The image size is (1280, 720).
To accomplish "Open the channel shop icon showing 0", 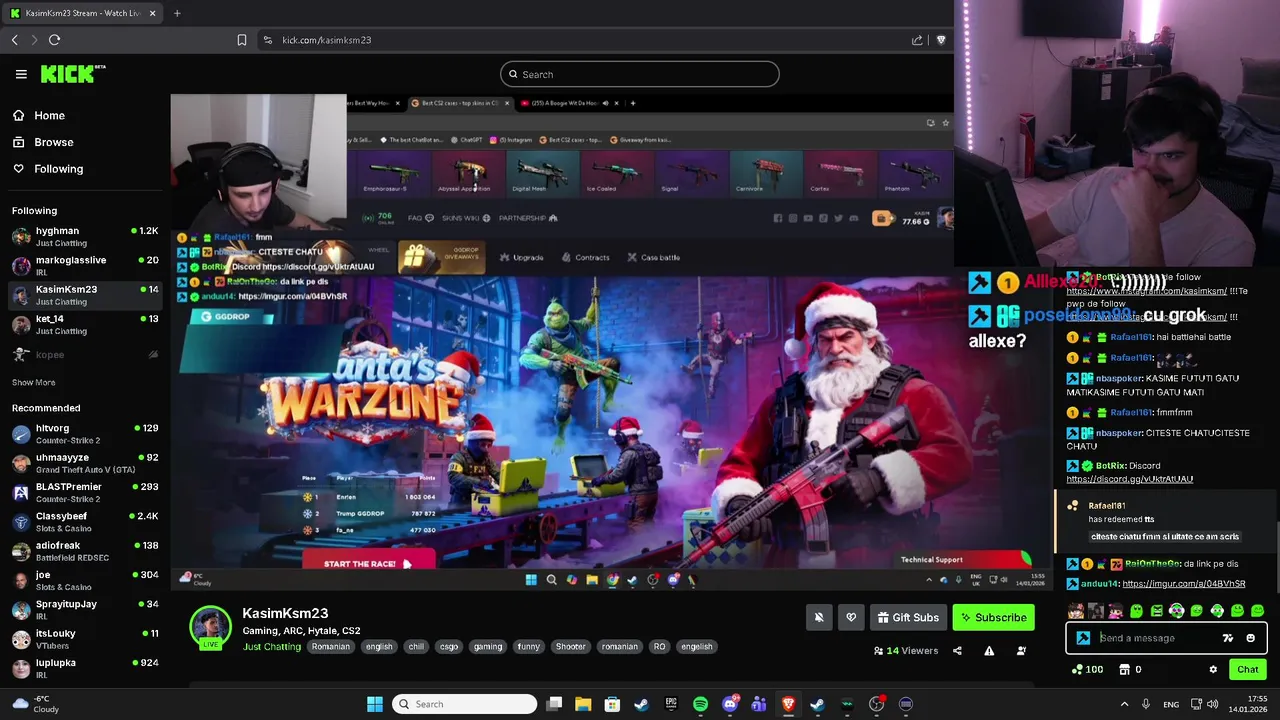I will point(1130,670).
